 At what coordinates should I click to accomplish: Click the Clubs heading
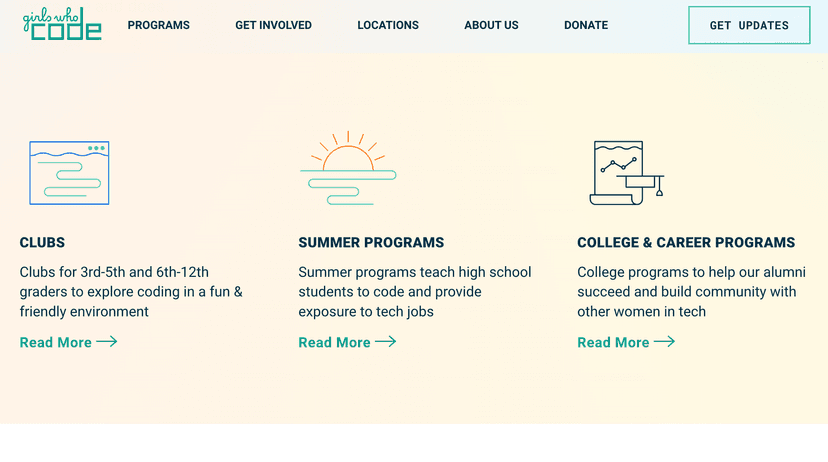tap(42, 242)
